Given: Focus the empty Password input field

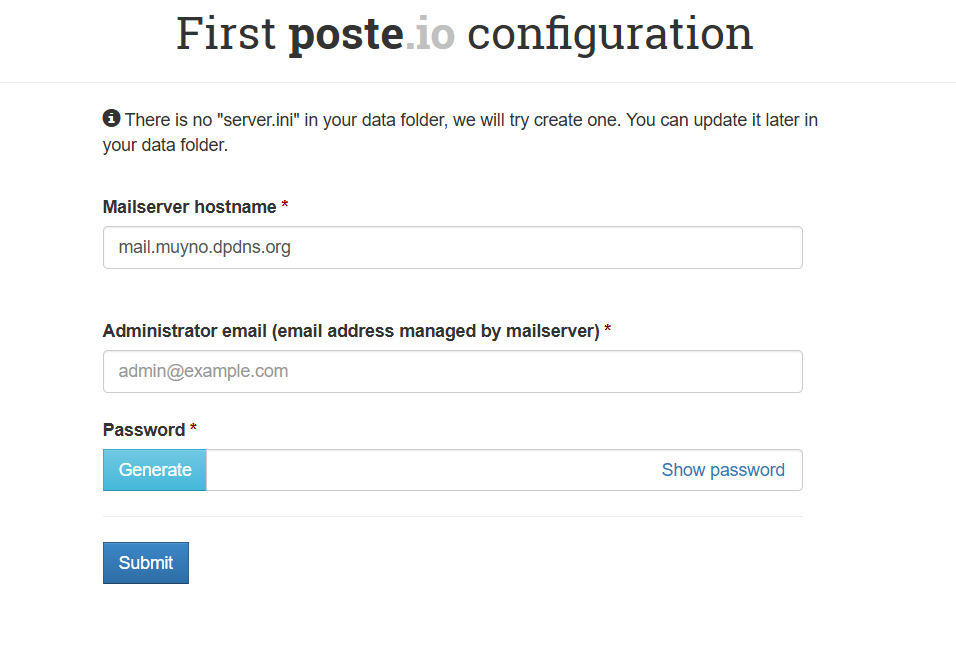Looking at the screenshot, I should (430, 470).
